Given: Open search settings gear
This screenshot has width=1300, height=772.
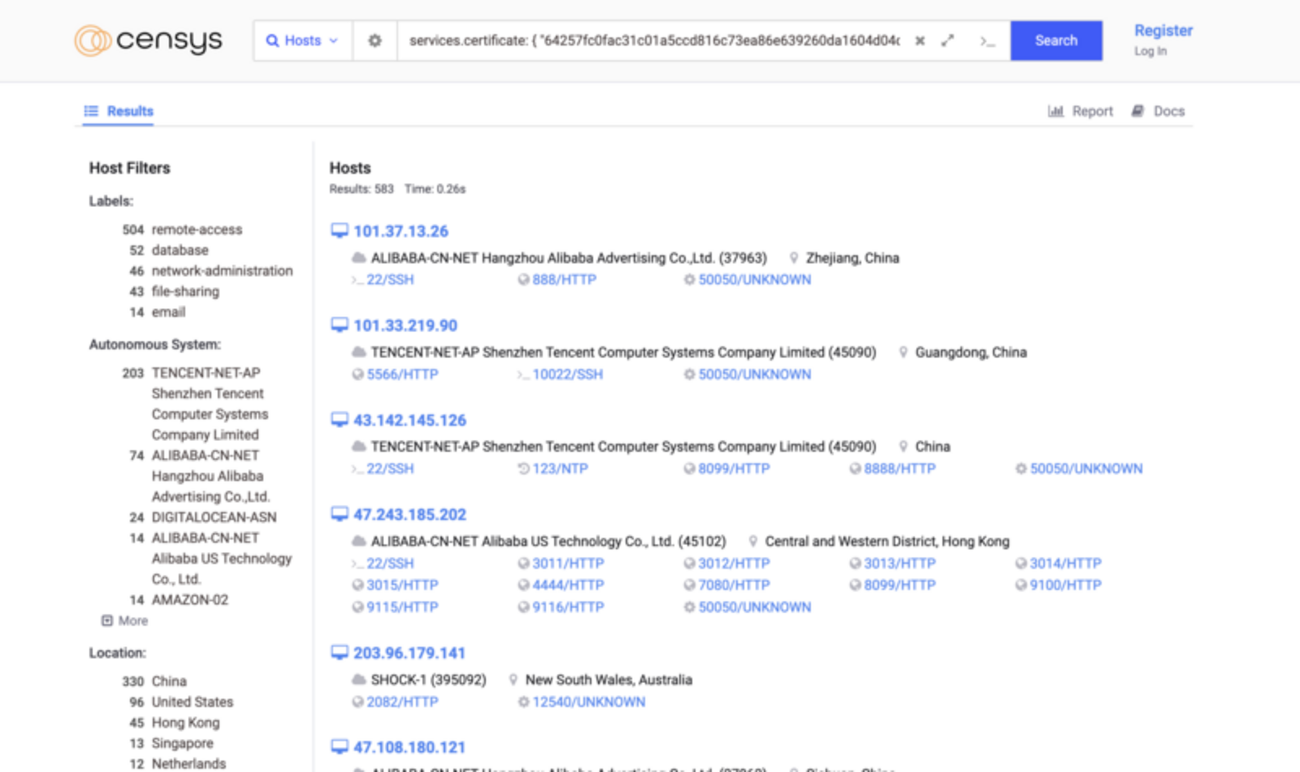Looking at the screenshot, I should (x=375, y=41).
